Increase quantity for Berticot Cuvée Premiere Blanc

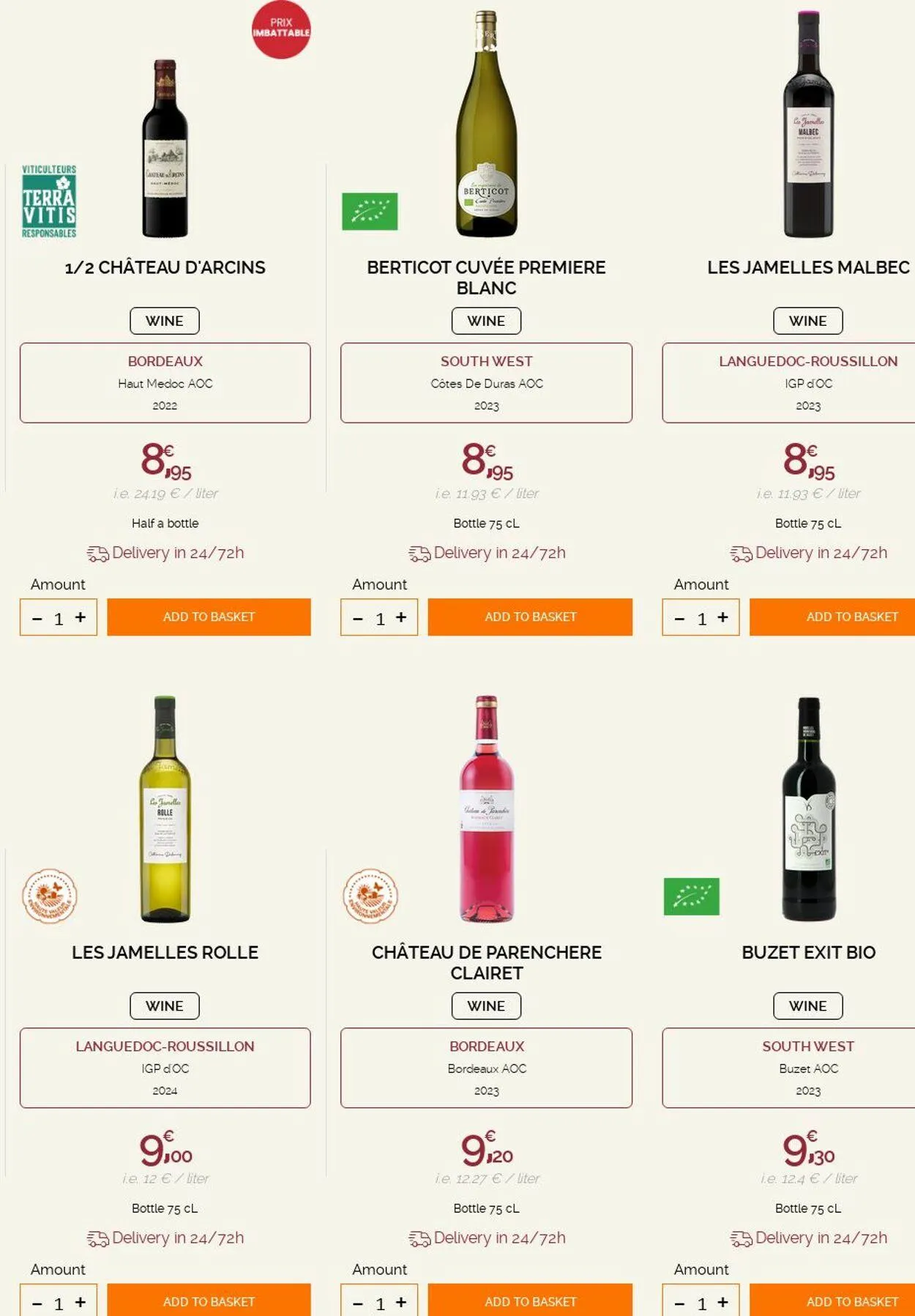coord(401,617)
